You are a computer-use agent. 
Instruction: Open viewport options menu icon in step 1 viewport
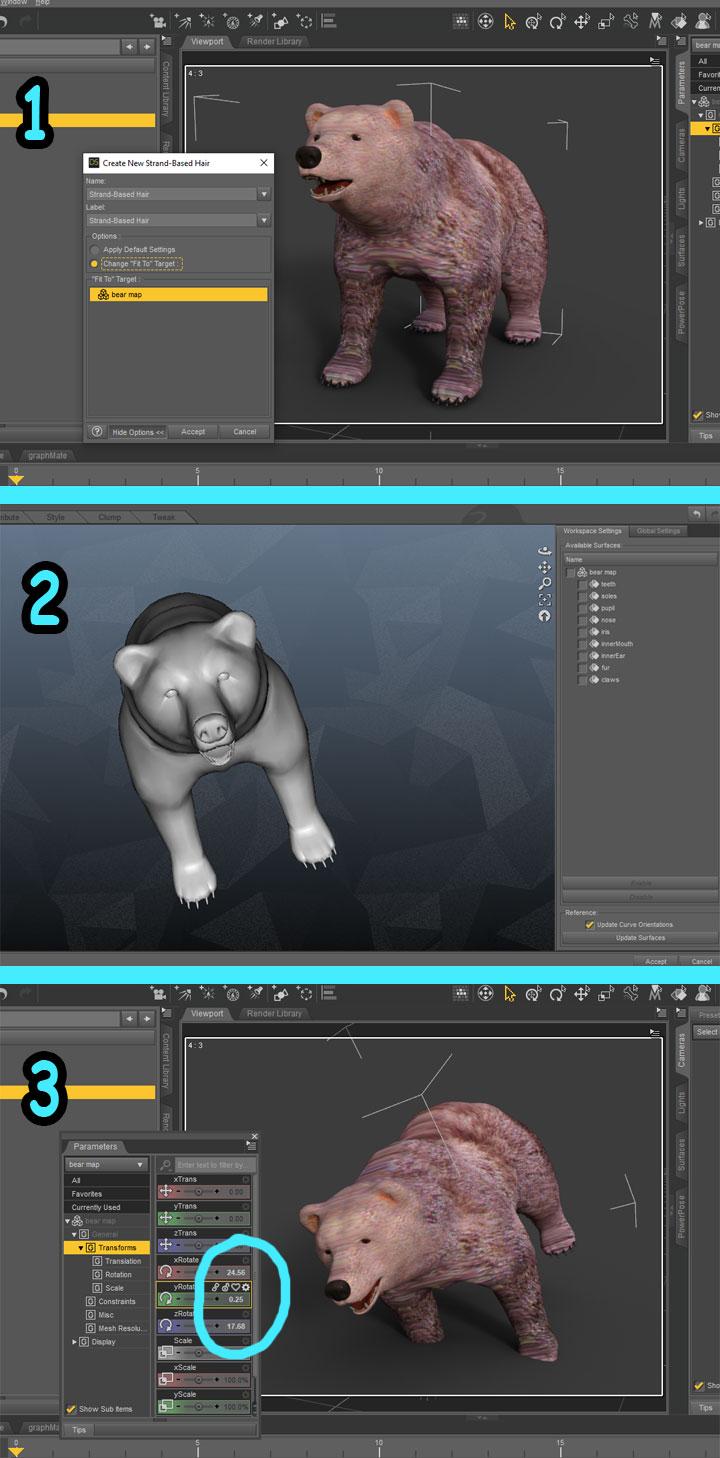654,61
